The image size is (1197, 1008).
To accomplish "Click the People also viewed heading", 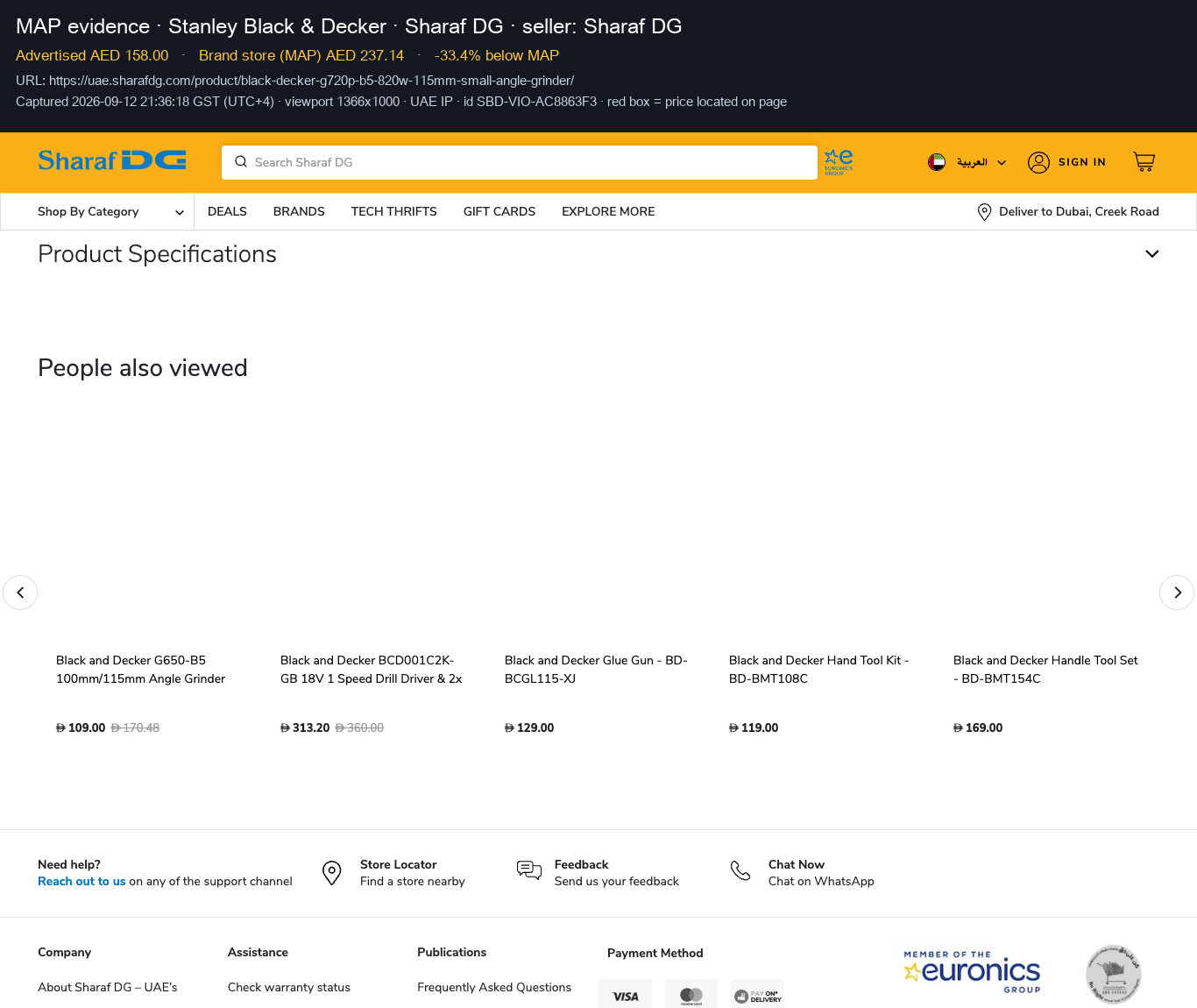I will coord(143,368).
